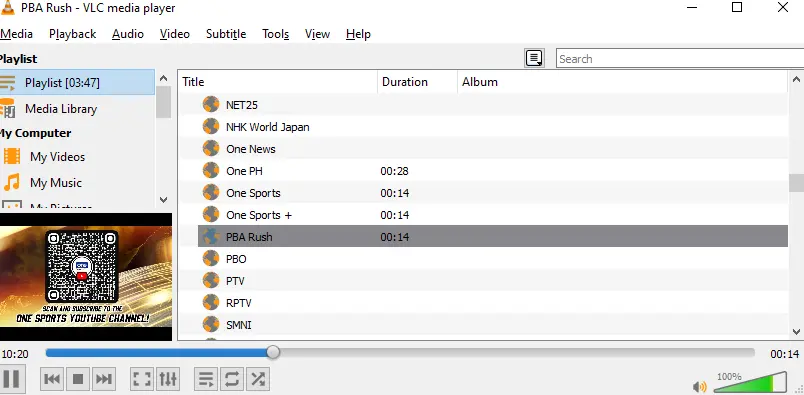Click playlist scrollbar up arrow
The width and height of the screenshot is (804, 395).
(796, 80)
